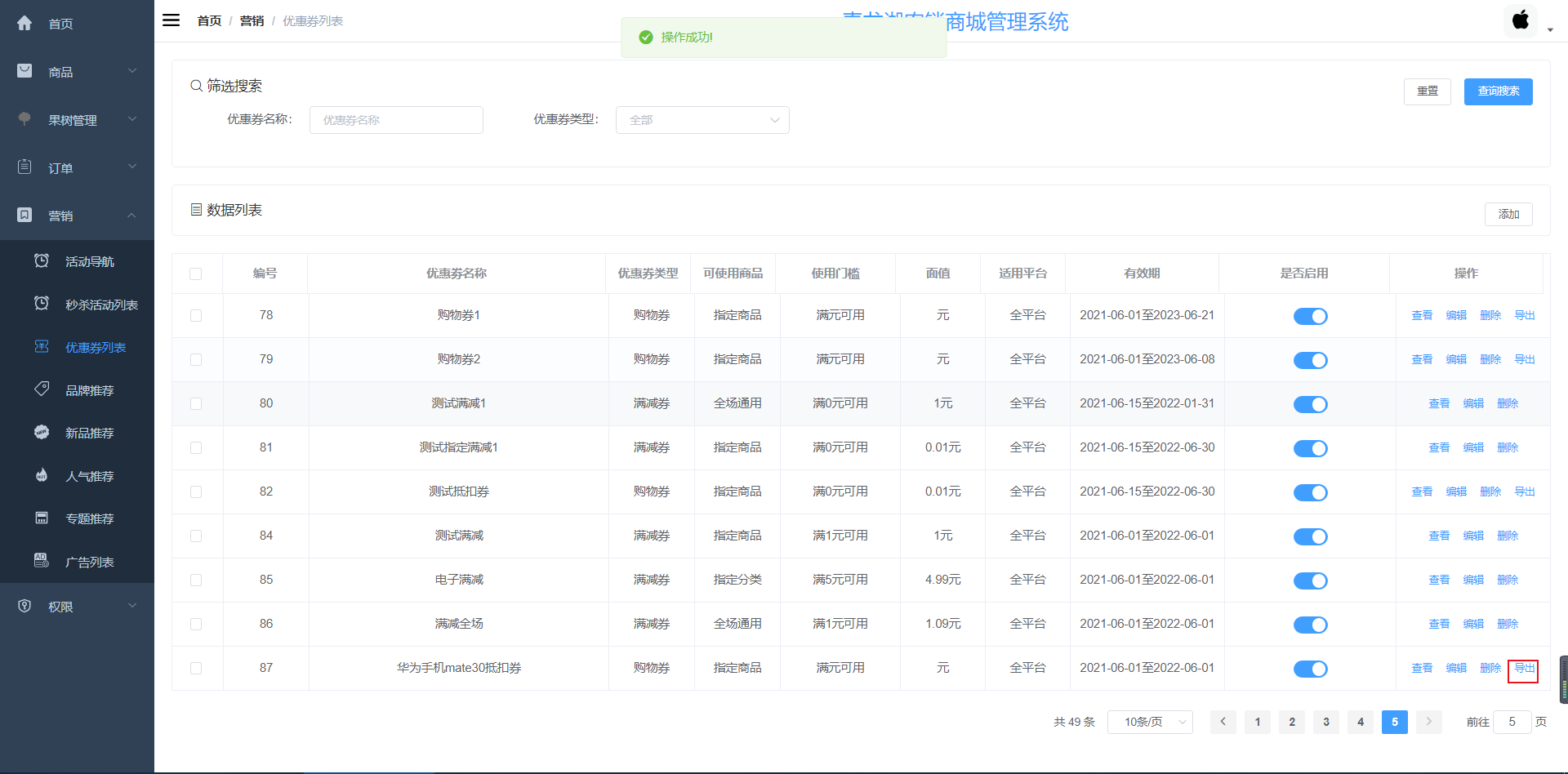This screenshot has width=1568, height=774.
Task: Expand the 权限 sidebar menu
Action: 77,607
